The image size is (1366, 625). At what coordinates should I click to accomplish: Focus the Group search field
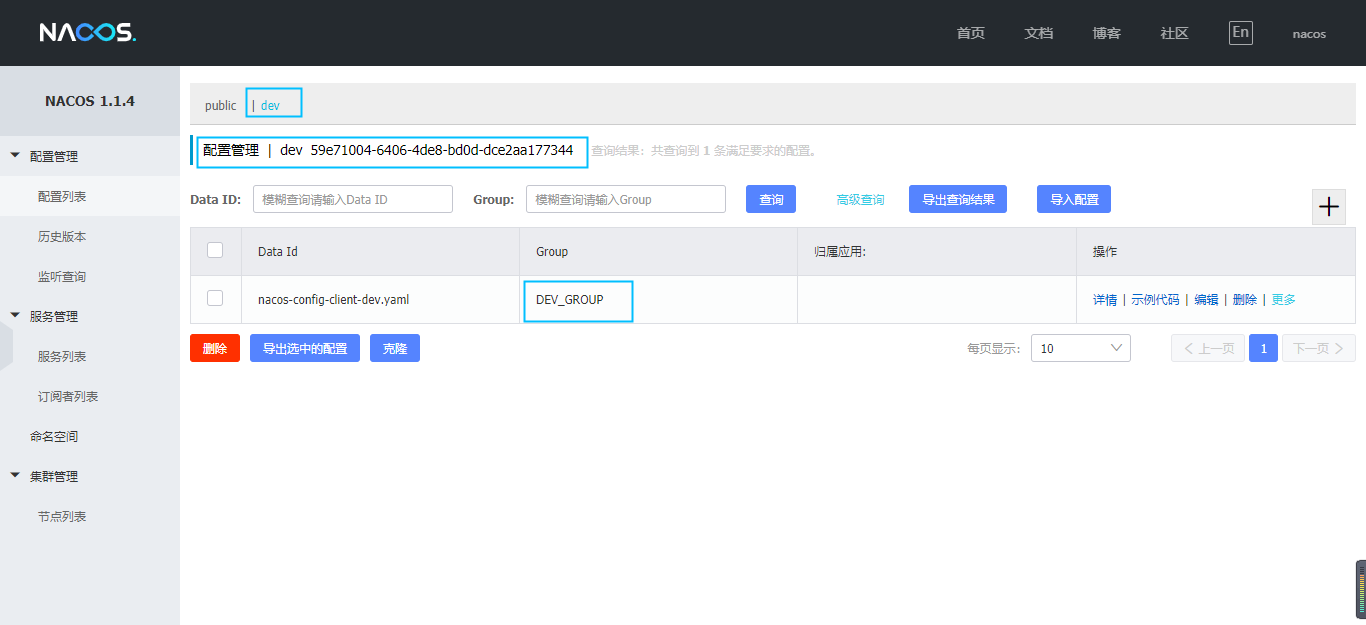tap(626, 199)
